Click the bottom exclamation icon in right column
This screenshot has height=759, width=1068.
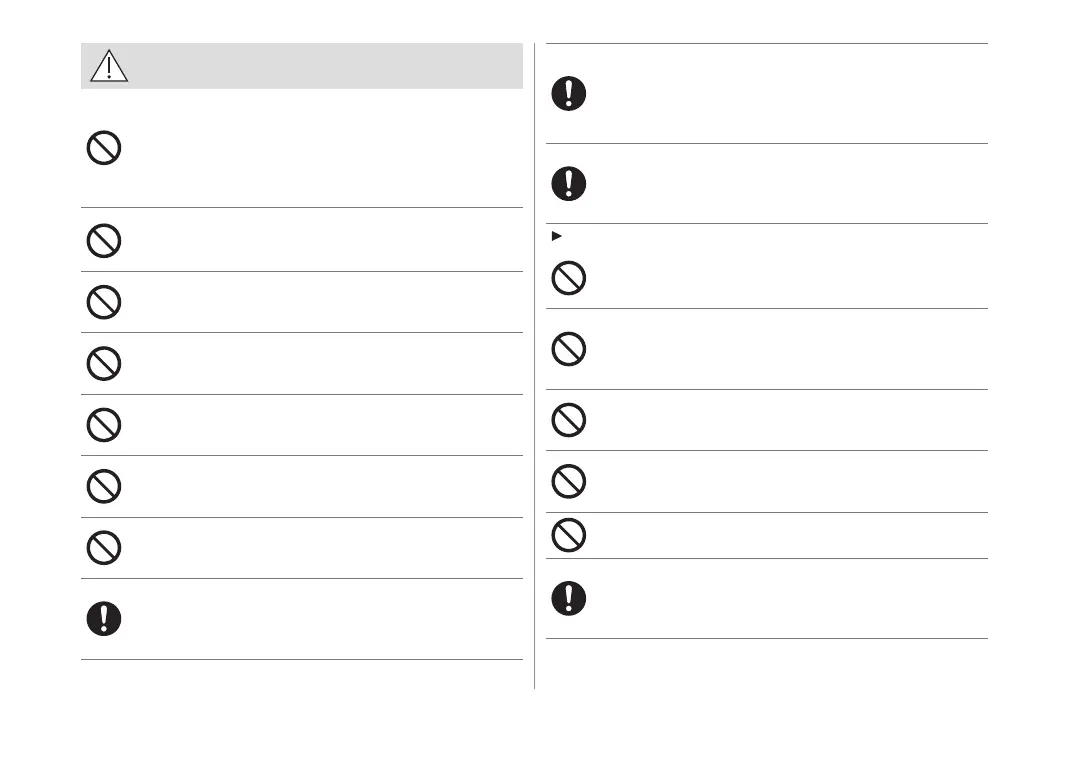click(x=569, y=598)
